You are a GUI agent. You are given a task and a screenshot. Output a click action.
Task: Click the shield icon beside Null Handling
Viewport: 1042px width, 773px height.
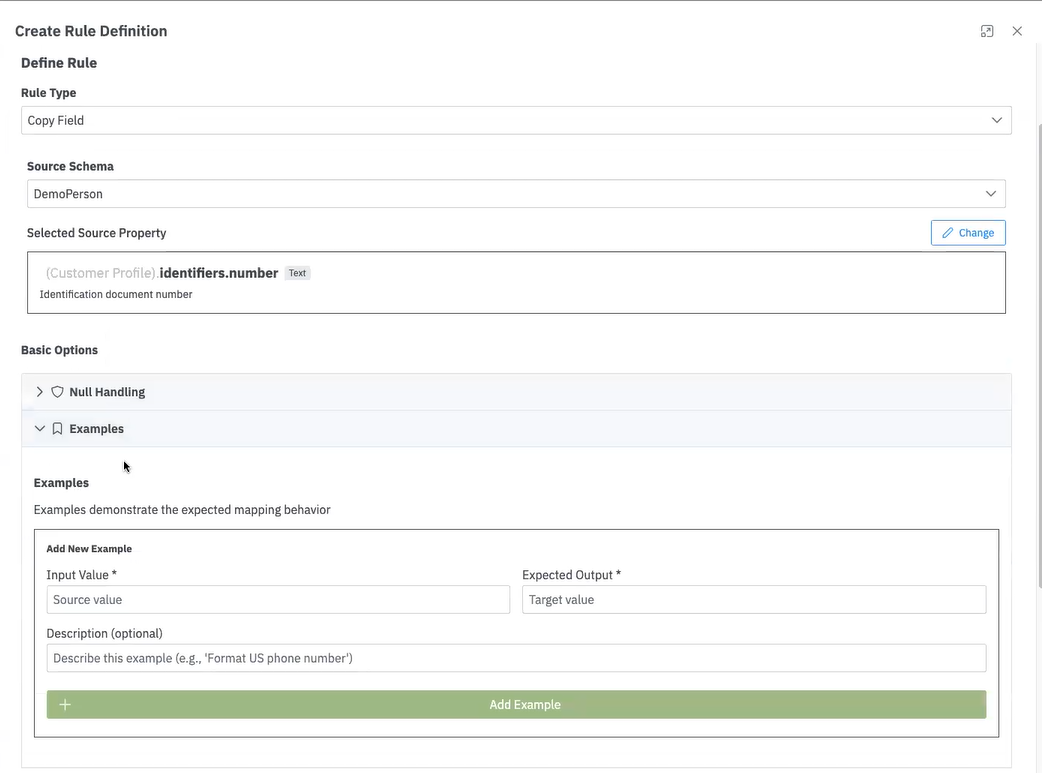coord(57,392)
